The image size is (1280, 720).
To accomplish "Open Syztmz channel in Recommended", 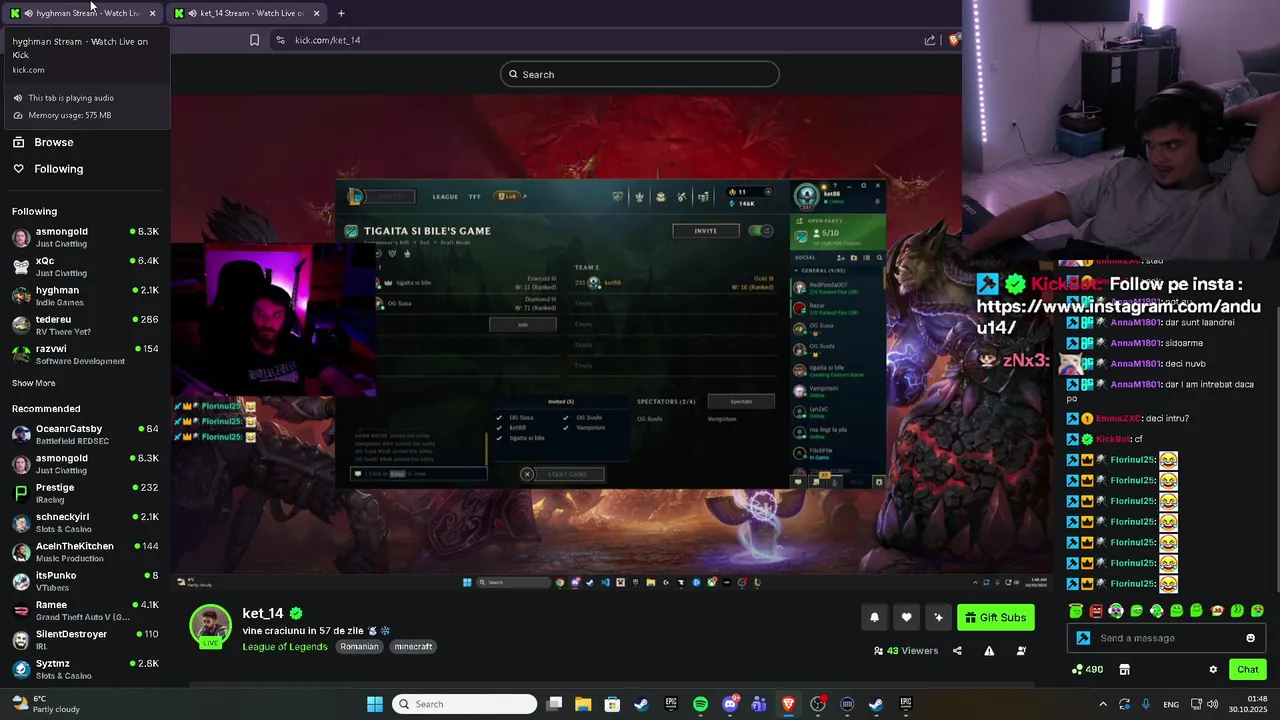I will pos(85,669).
